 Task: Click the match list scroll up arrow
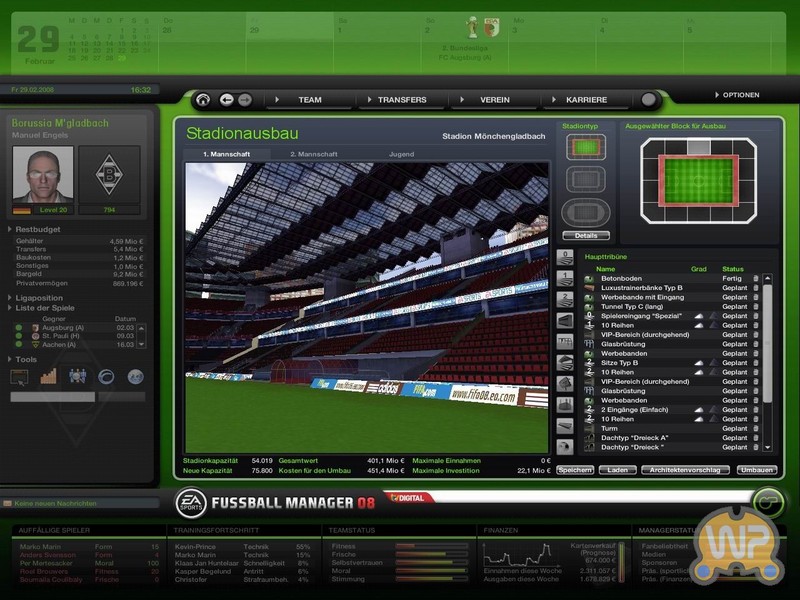141,328
